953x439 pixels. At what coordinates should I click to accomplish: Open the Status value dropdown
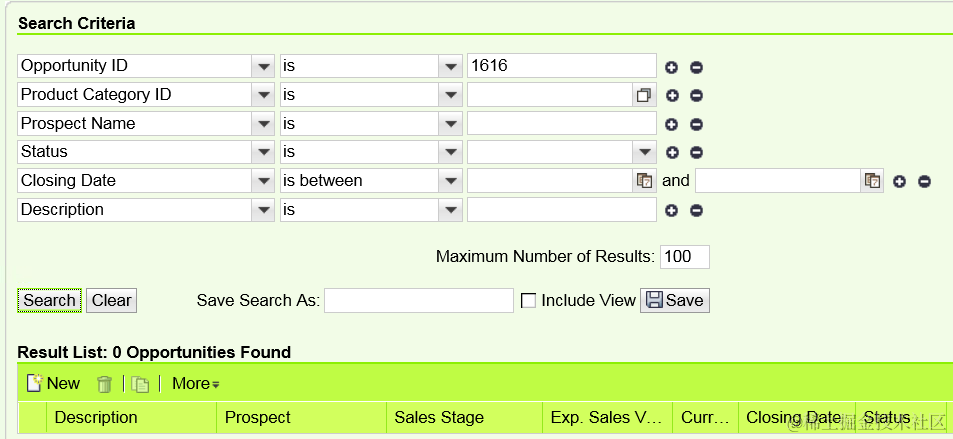tap(644, 152)
